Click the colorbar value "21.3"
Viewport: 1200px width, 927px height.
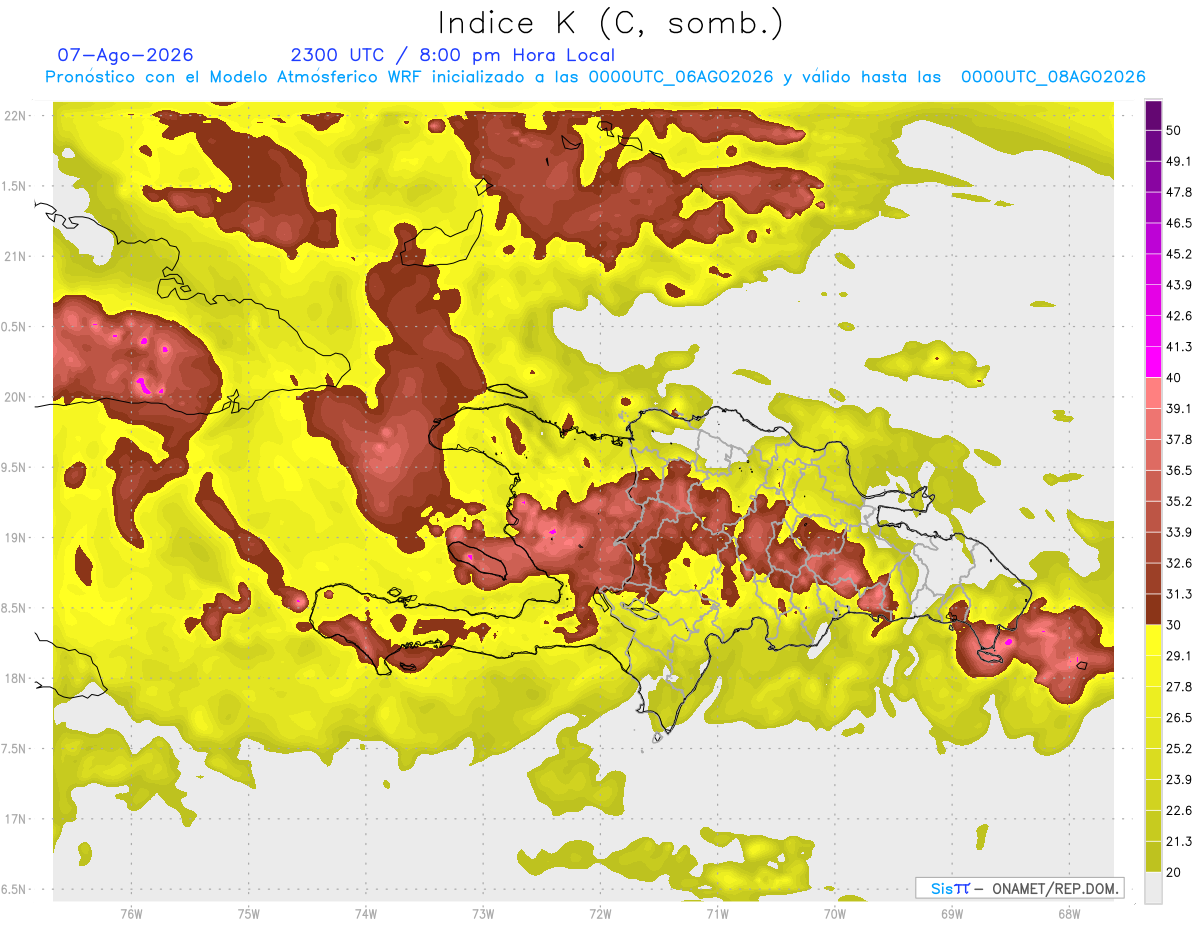click(1179, 841)
